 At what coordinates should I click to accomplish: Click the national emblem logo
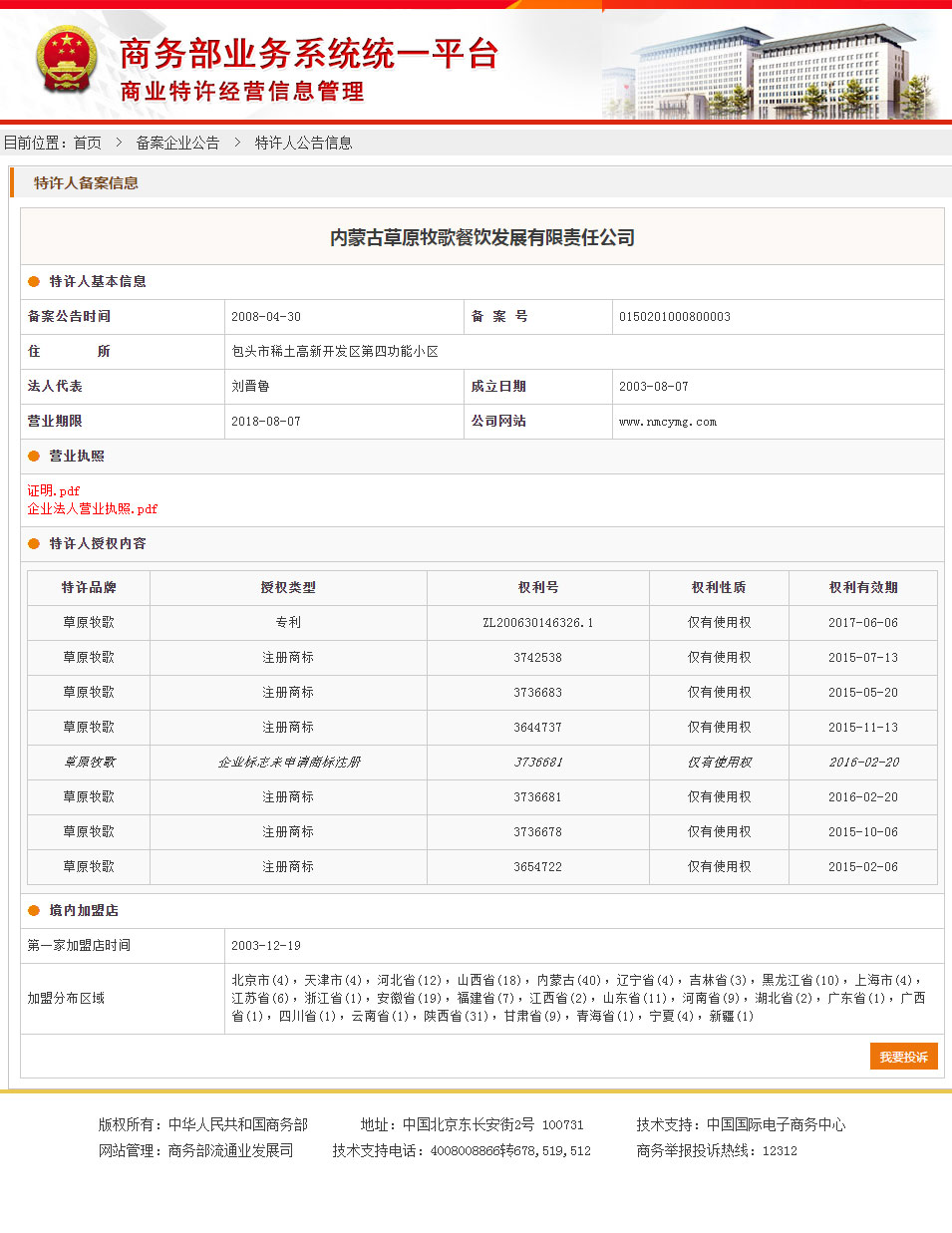pyautogui.click(x=67, y=60)
